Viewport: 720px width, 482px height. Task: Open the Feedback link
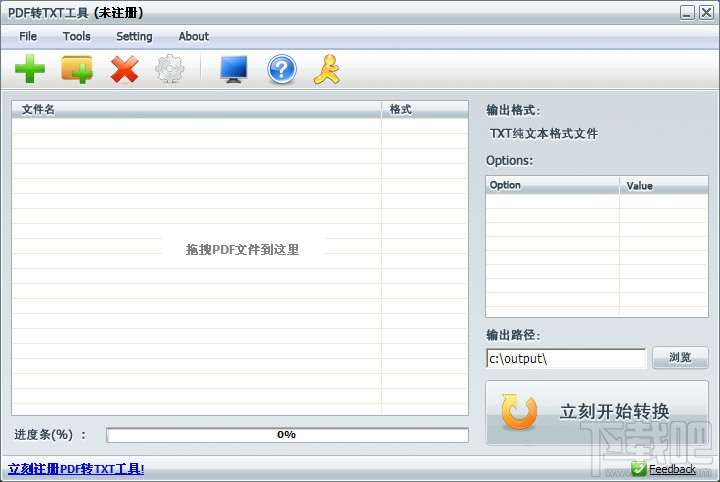coord(672,469)
